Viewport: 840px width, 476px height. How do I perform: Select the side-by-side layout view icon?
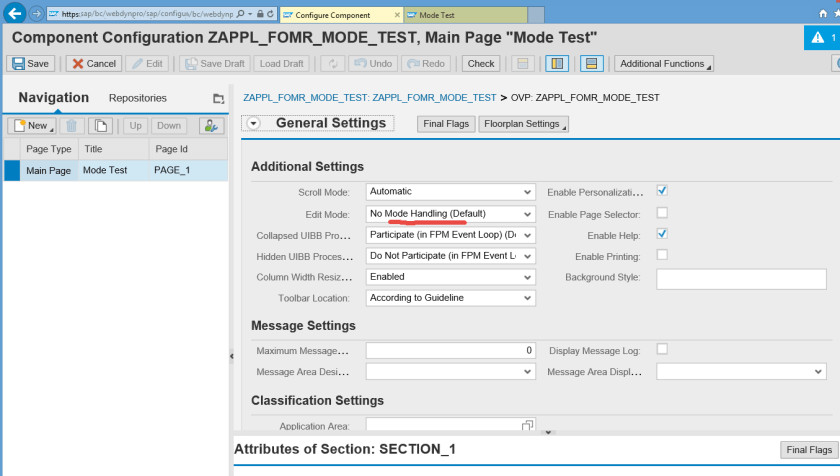click(556, 63)
